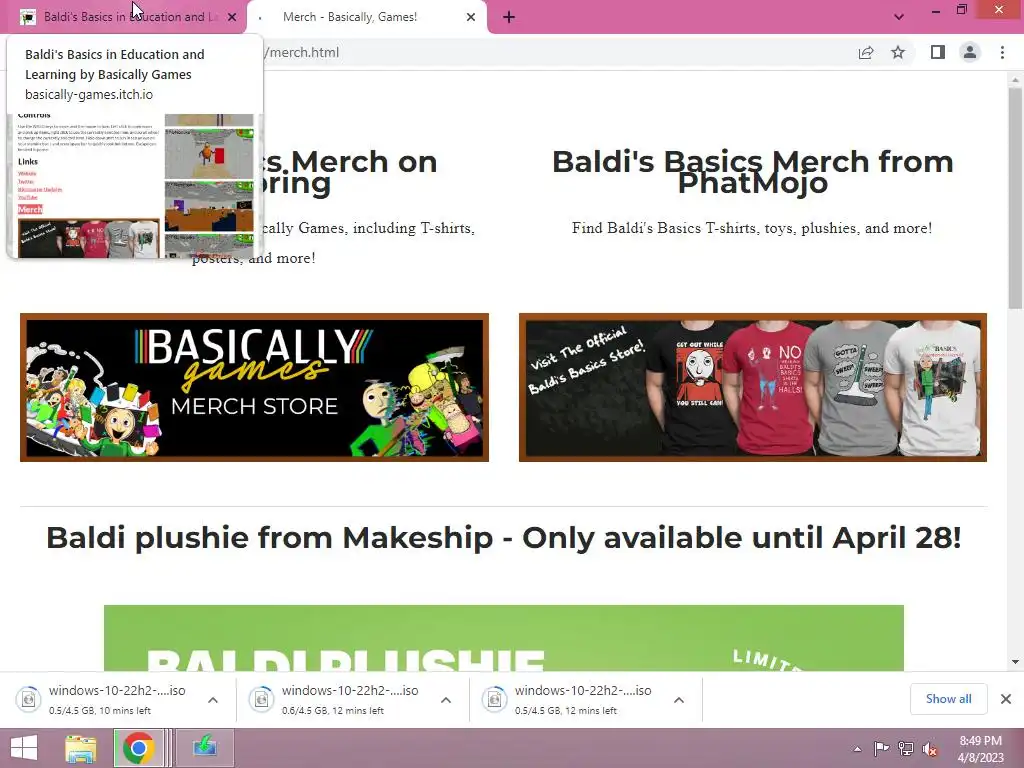Open the Official Baldi's Basics Store banner
Viewport: 1024px width, 768px height.
753,387
